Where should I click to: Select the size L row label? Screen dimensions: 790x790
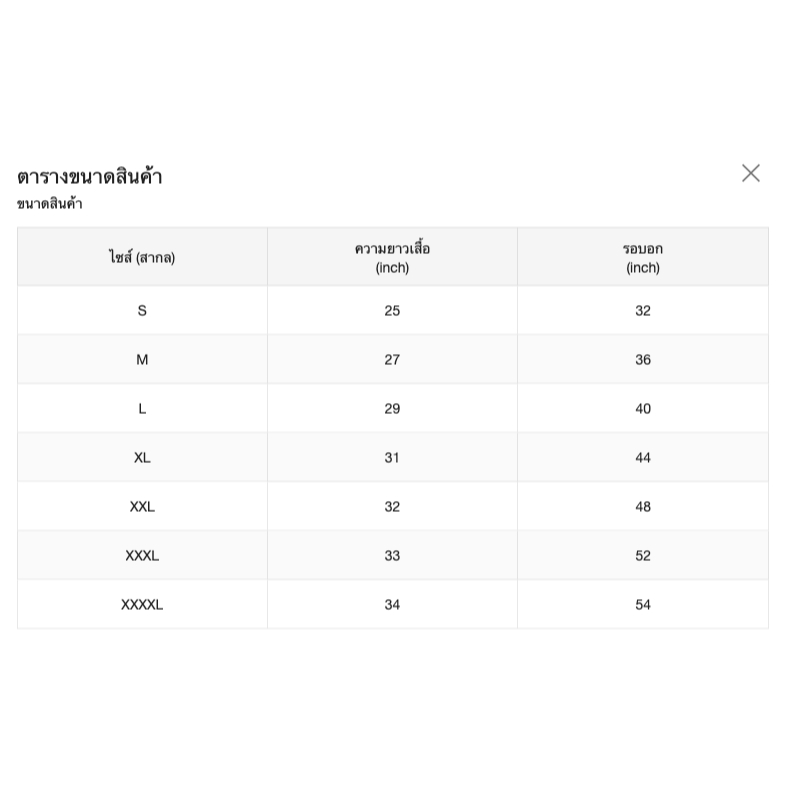[142, 408]
